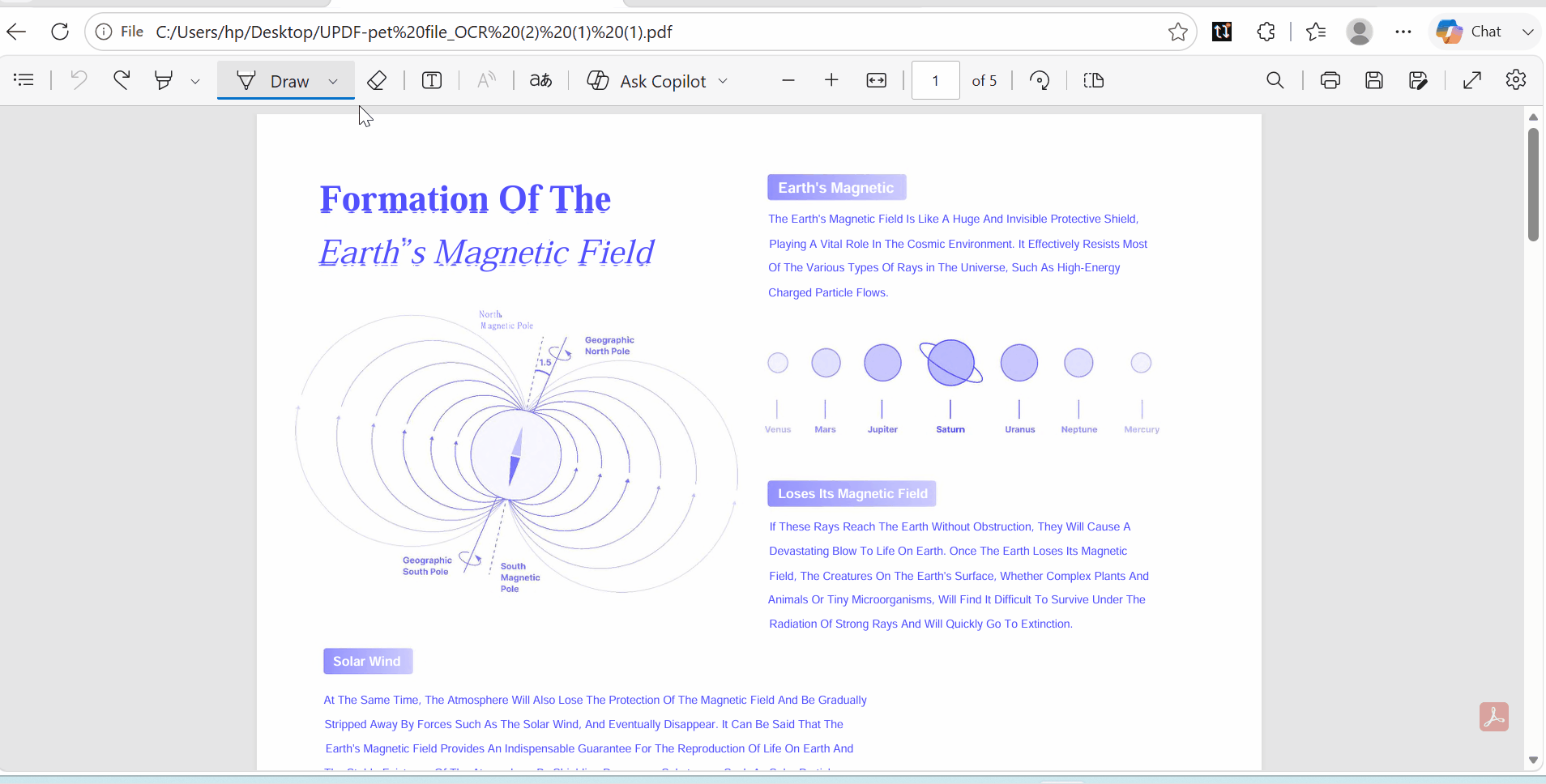The height and width of the screenshot is (784, 1546).
Task: Click the Earth's Magnetic heading label
Action: (836, 188)
